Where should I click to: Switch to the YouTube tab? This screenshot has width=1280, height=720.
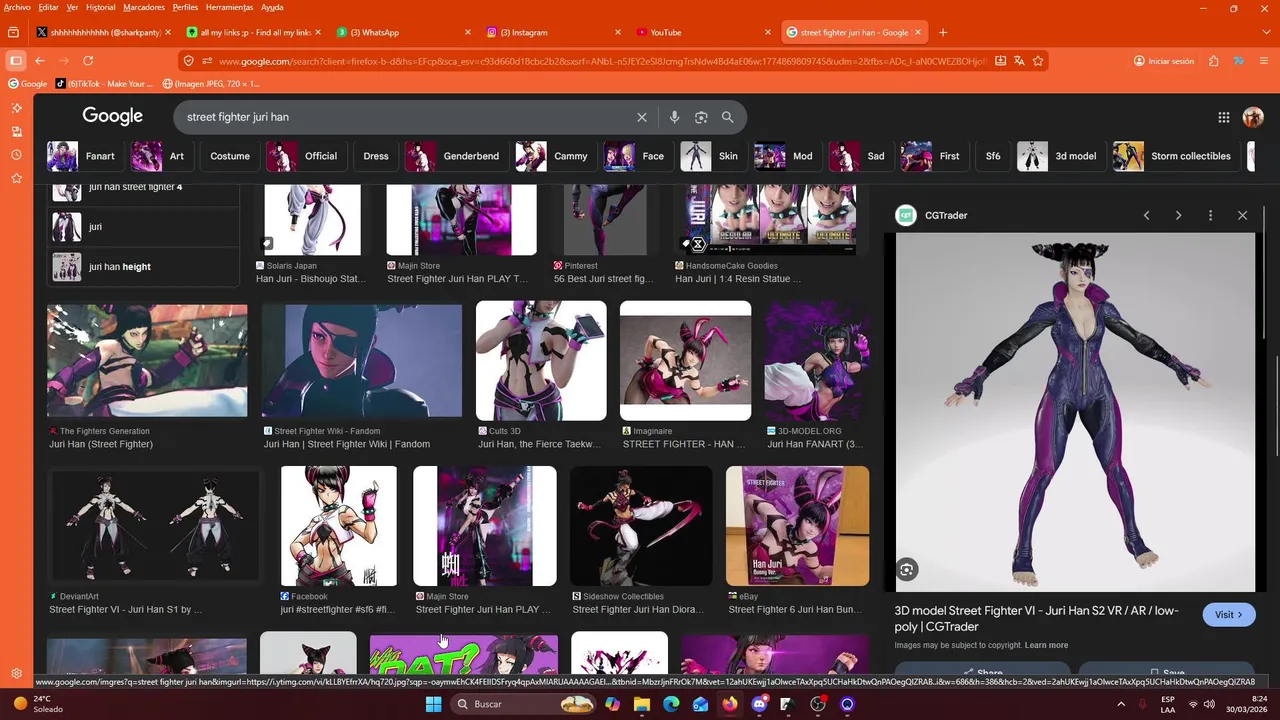(705, 32)
